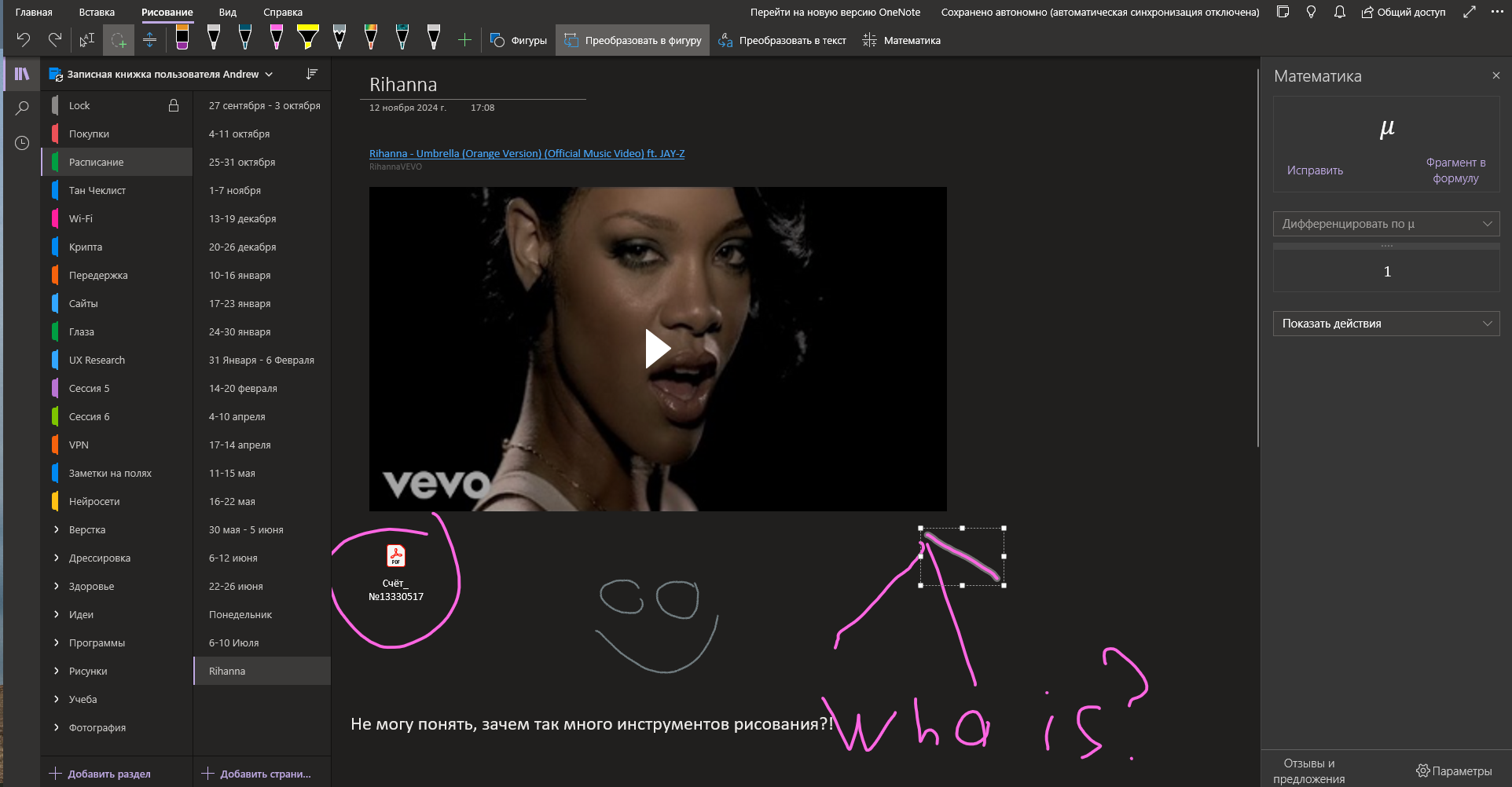Click Фрагмент в формулу
The image size is (1512, 787).
click(x=1455, y=170)
